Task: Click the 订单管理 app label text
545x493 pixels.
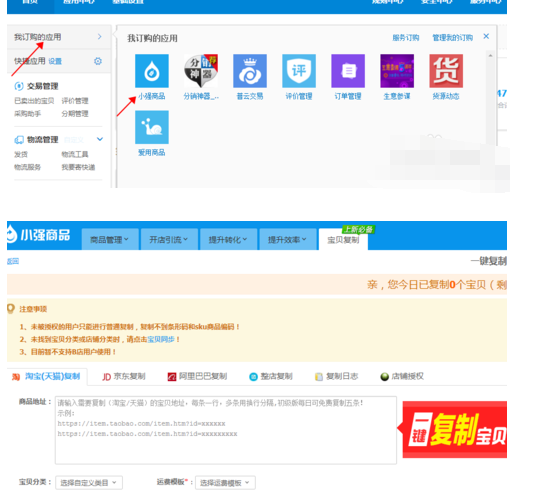Action: (348, 96)
